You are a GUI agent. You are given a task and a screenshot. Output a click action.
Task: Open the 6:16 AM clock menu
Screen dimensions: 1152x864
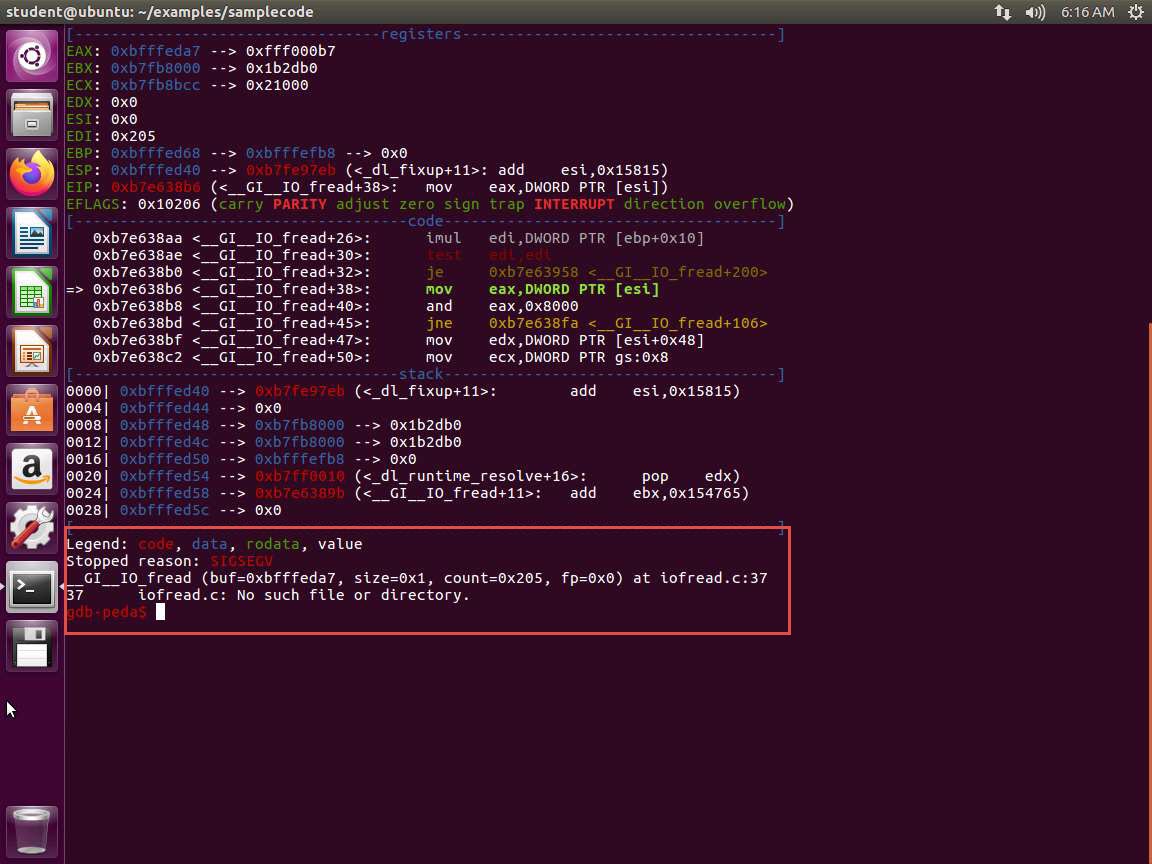pyautogui.click(x=1087, y=12)
